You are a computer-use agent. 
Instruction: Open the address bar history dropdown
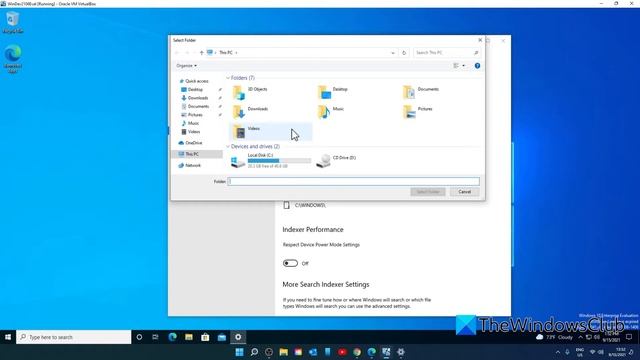(393, 53)
